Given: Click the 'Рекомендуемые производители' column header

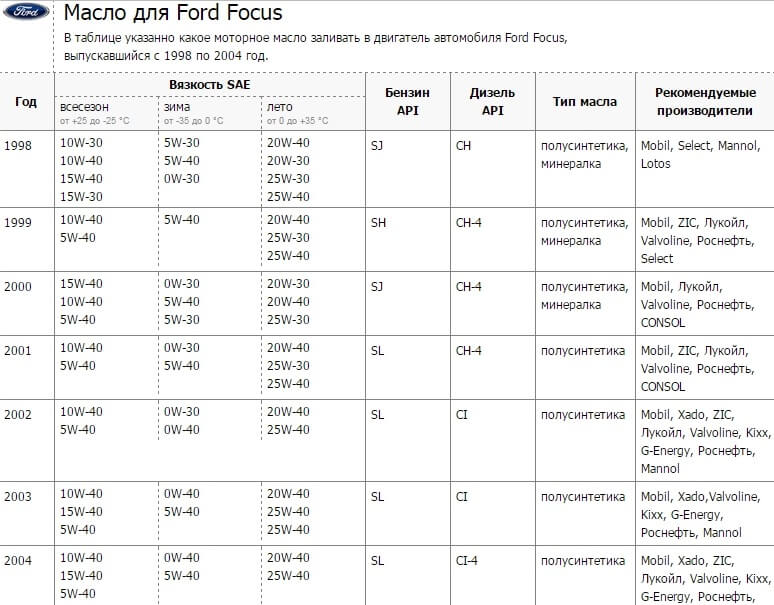Looking at the screenshot, I should pyautogui.click(x=704, y=101).
